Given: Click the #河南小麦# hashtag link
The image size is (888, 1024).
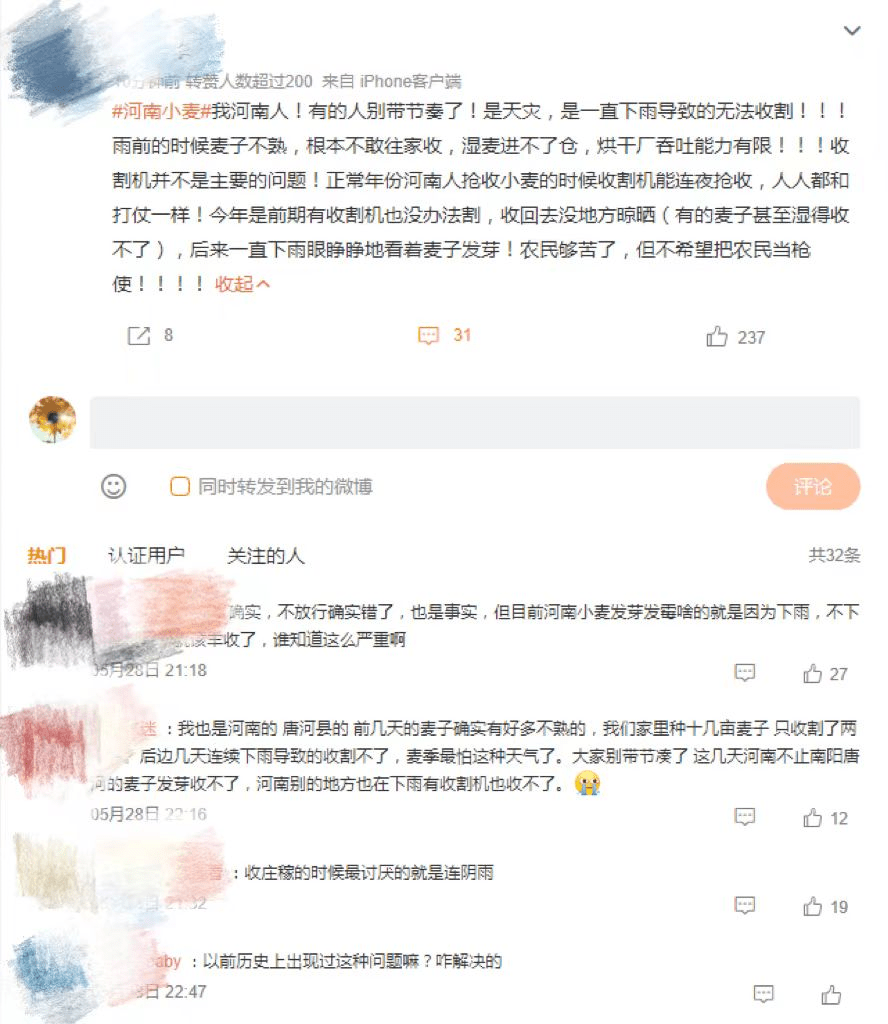Looking at the screenshot, I should point(161,111).
